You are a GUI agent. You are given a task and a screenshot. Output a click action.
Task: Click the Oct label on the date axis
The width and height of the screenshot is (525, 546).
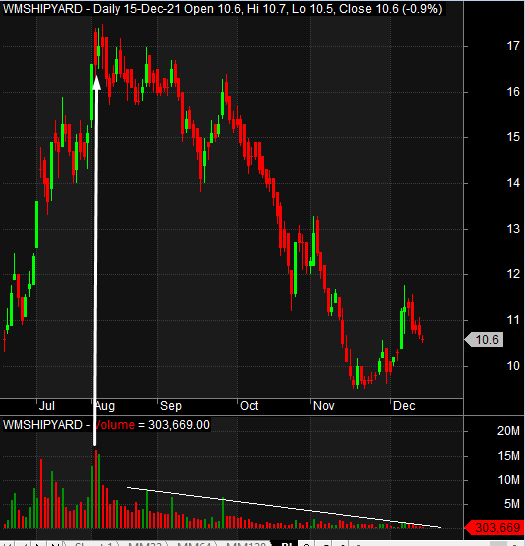249,406
